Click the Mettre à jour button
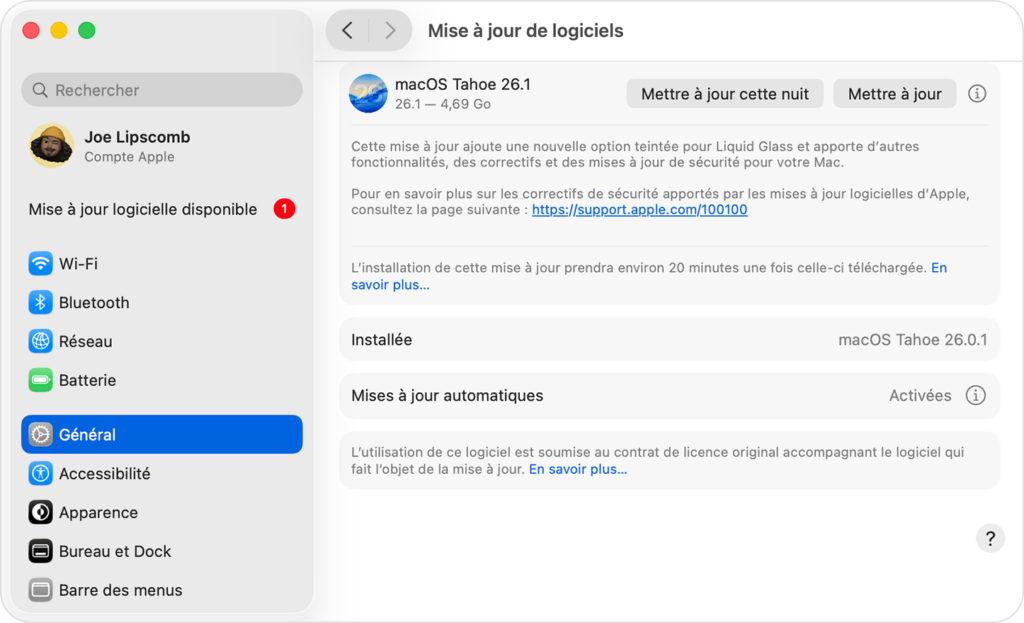Image resolution: width=1024 pixels, height=623 pixels. pyautogui.click(x=894, y=94)
